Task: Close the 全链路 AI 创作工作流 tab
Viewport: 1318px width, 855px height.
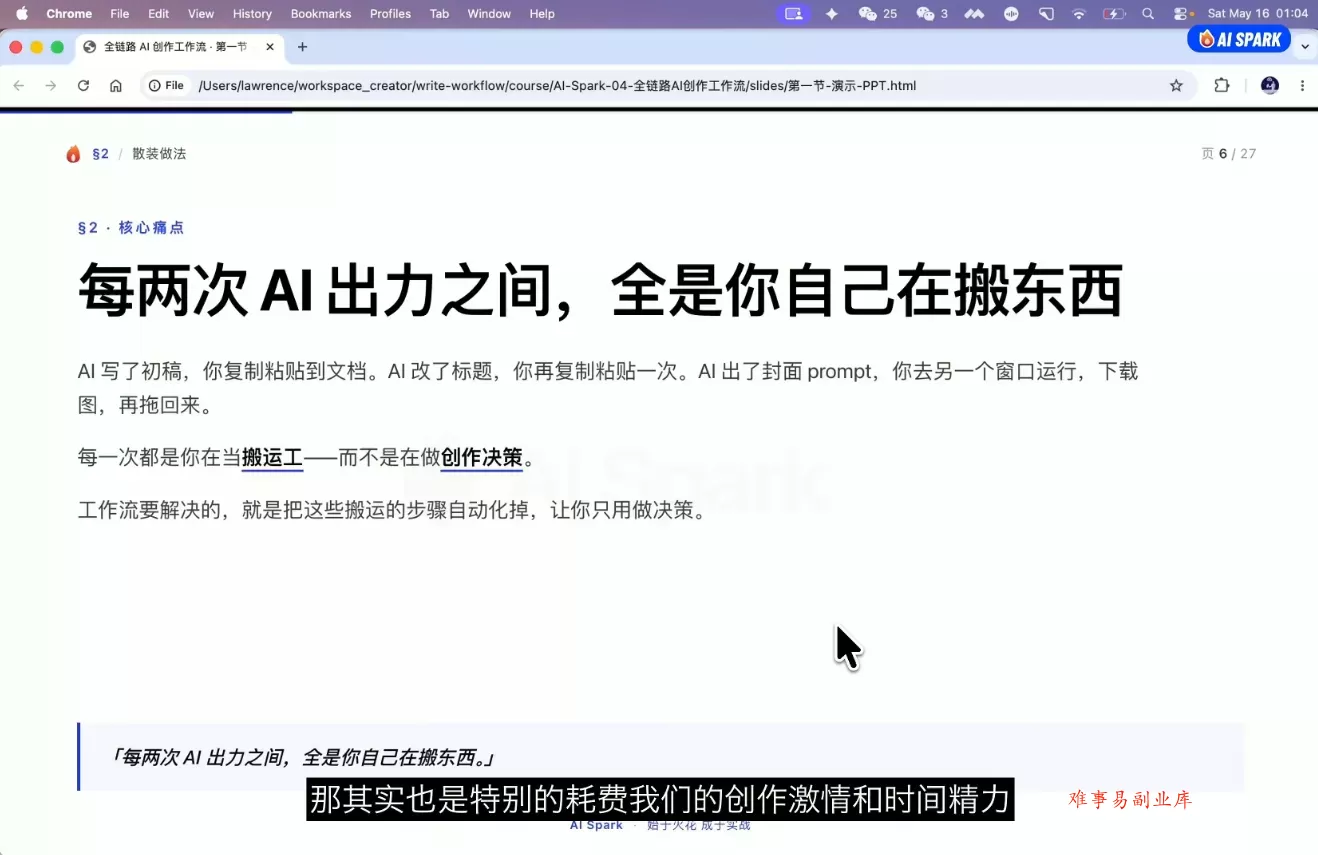Action: (x=270, y=47)
